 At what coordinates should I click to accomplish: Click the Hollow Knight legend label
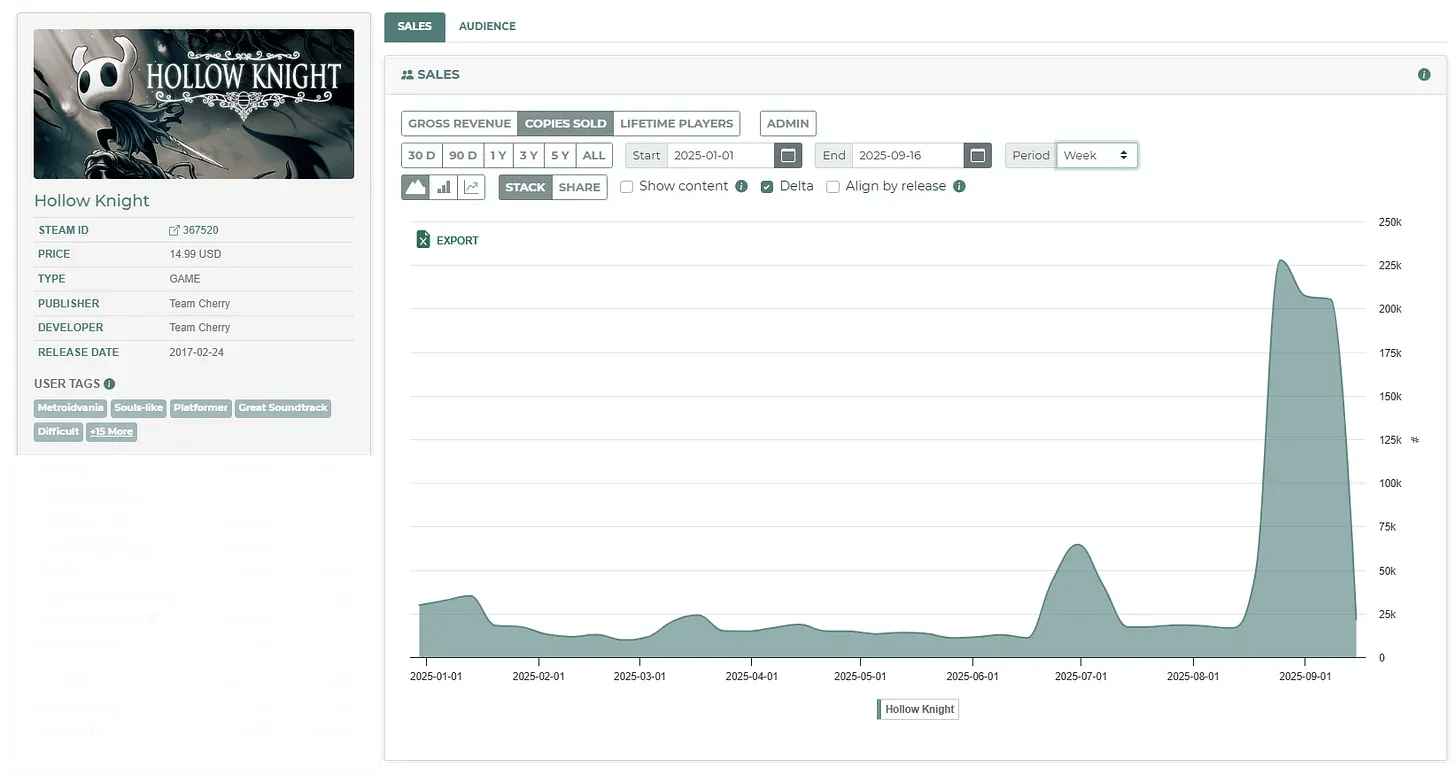[x=920, y=710]
